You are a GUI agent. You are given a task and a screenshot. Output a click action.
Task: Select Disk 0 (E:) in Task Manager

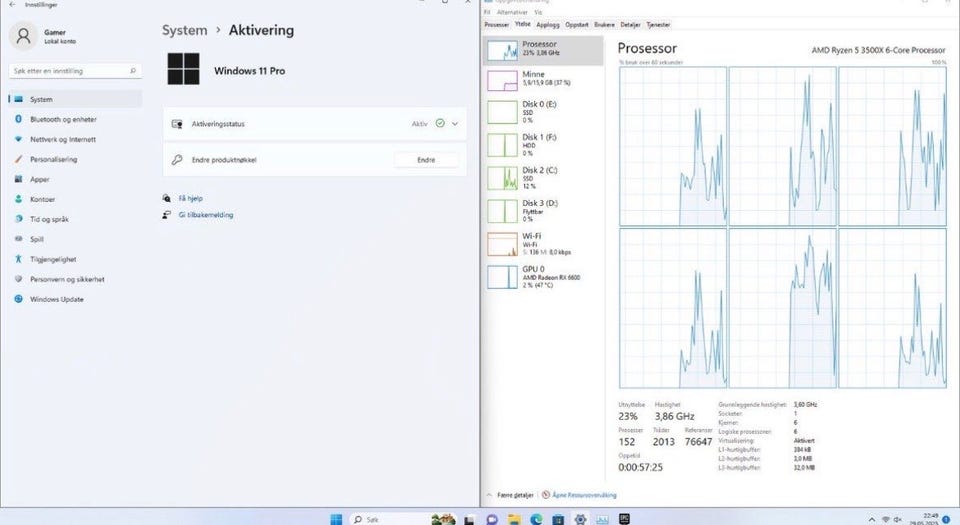pos(543,112)
